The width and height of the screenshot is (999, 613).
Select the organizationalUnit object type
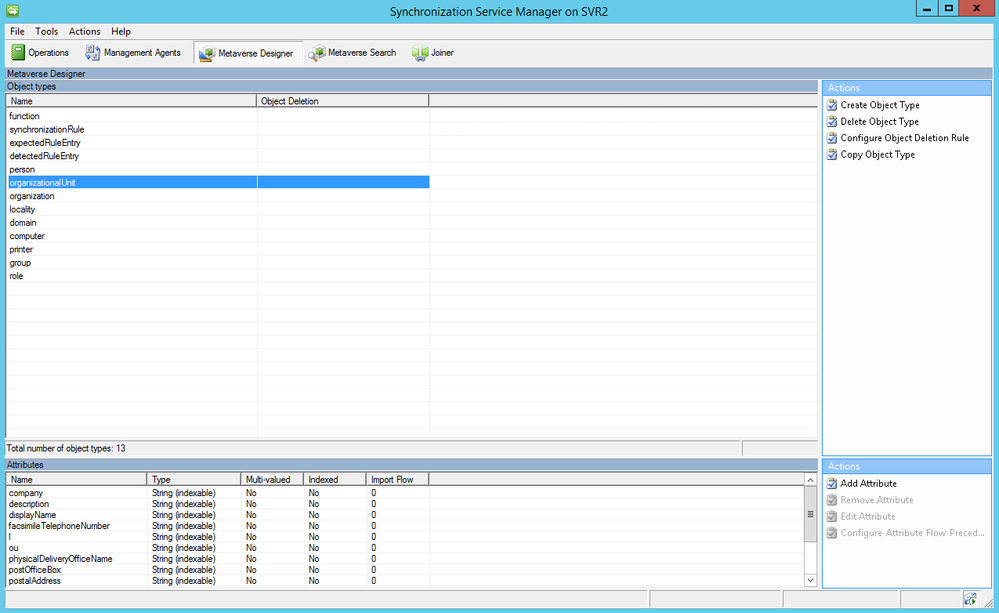[x=217, y=183]
